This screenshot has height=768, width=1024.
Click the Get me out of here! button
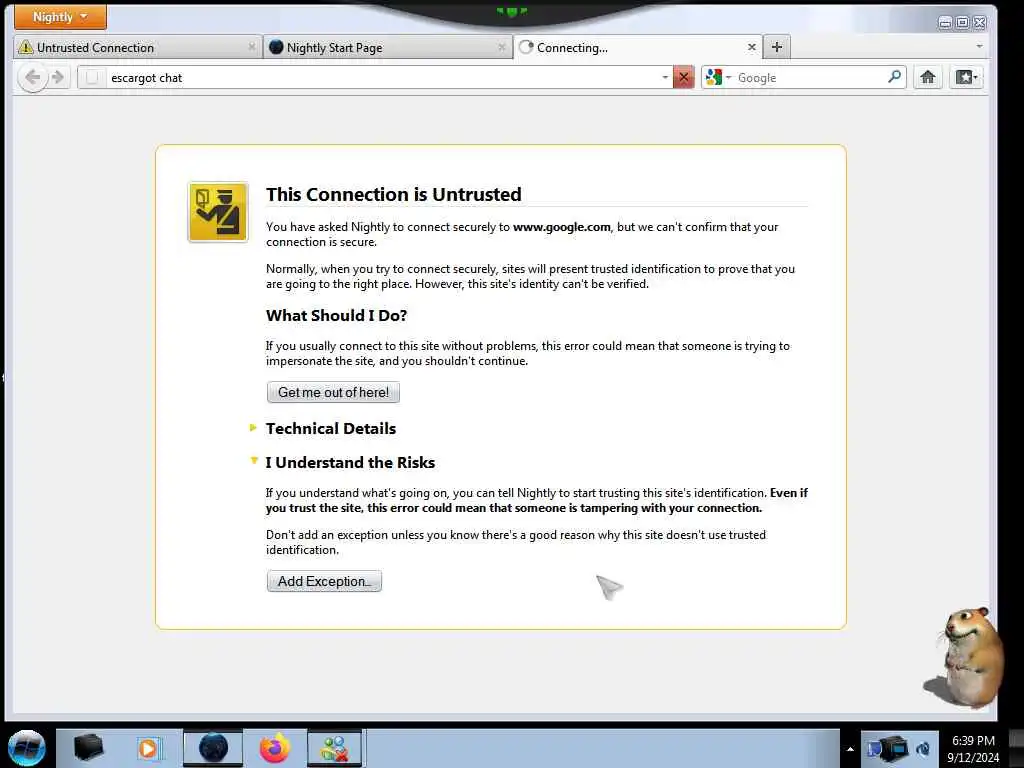pos(333,392)
